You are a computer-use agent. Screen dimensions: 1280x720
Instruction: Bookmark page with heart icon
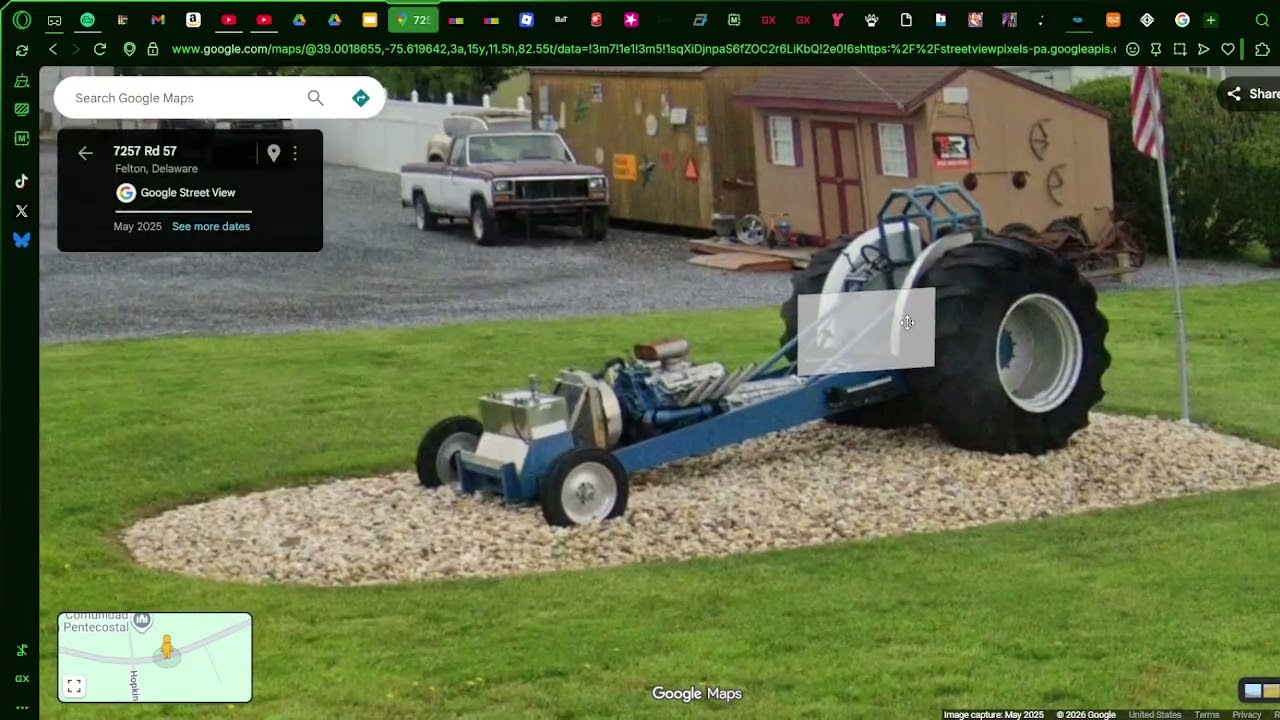pyautogui.click(x=1228, y=49)
